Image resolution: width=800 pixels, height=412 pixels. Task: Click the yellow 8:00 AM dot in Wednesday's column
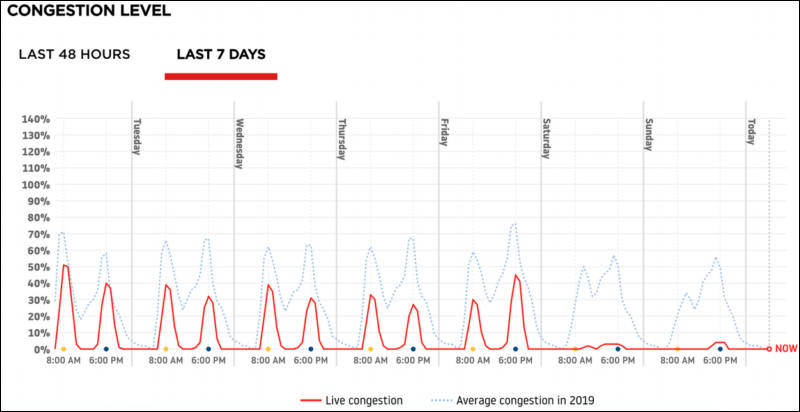[x=268, y=349]
